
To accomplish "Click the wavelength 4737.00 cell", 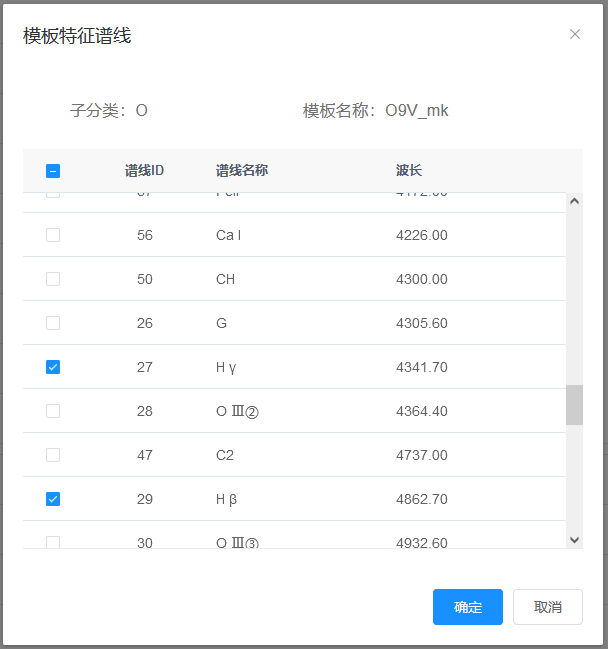I will [x=421, y=455].
